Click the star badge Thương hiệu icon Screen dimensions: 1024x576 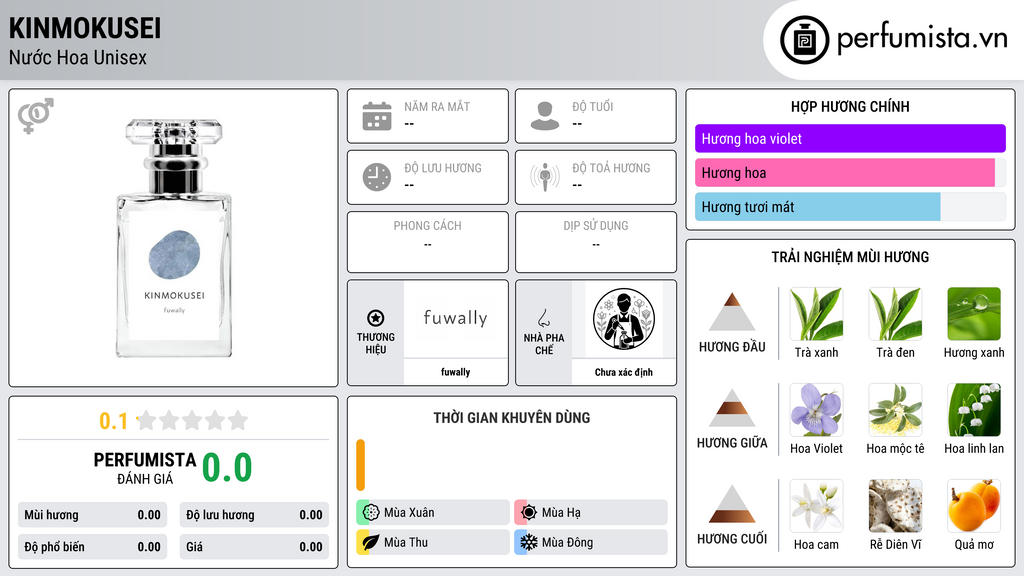(376, 318)
